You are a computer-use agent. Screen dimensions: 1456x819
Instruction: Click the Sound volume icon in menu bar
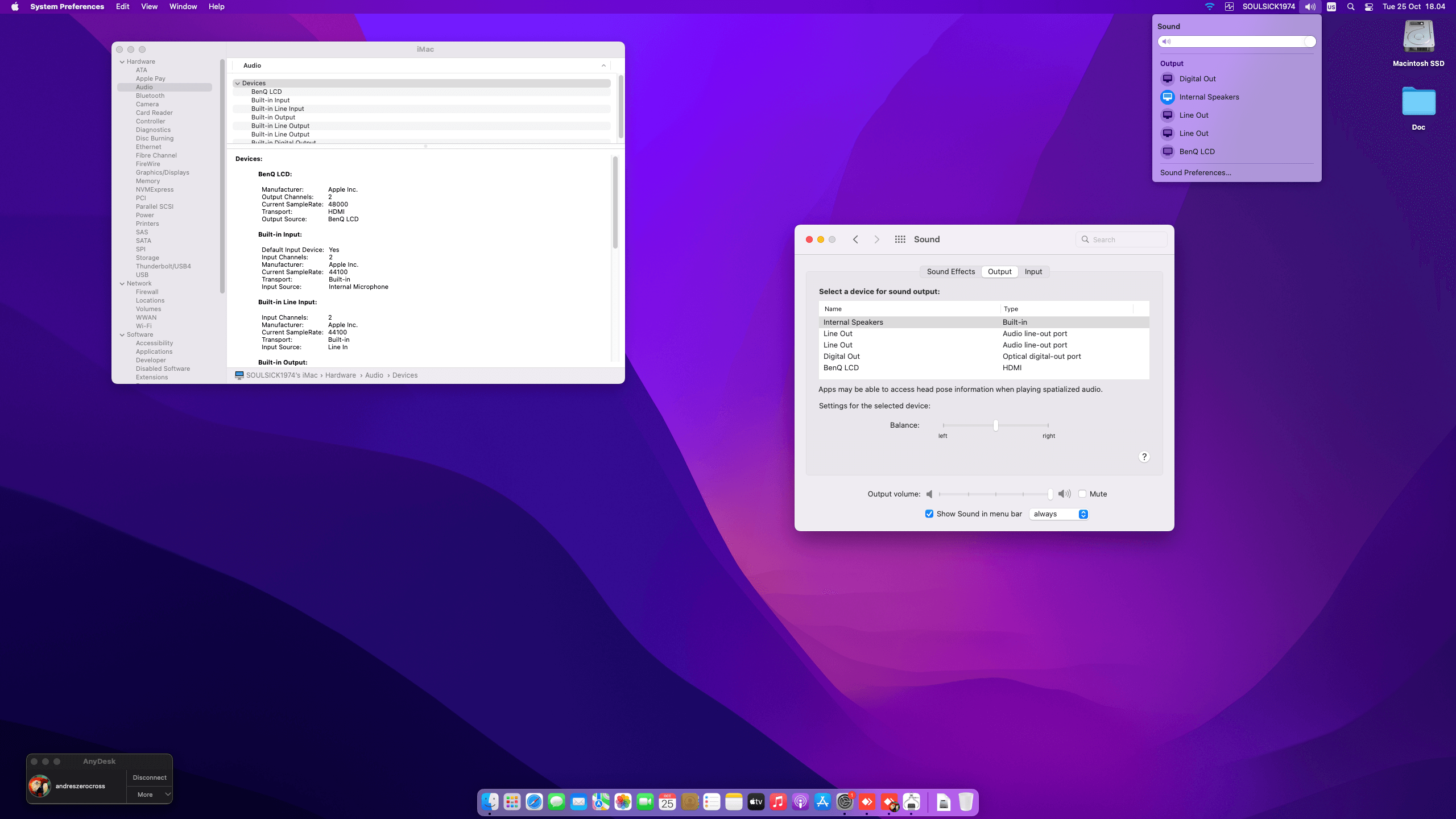1310,7
